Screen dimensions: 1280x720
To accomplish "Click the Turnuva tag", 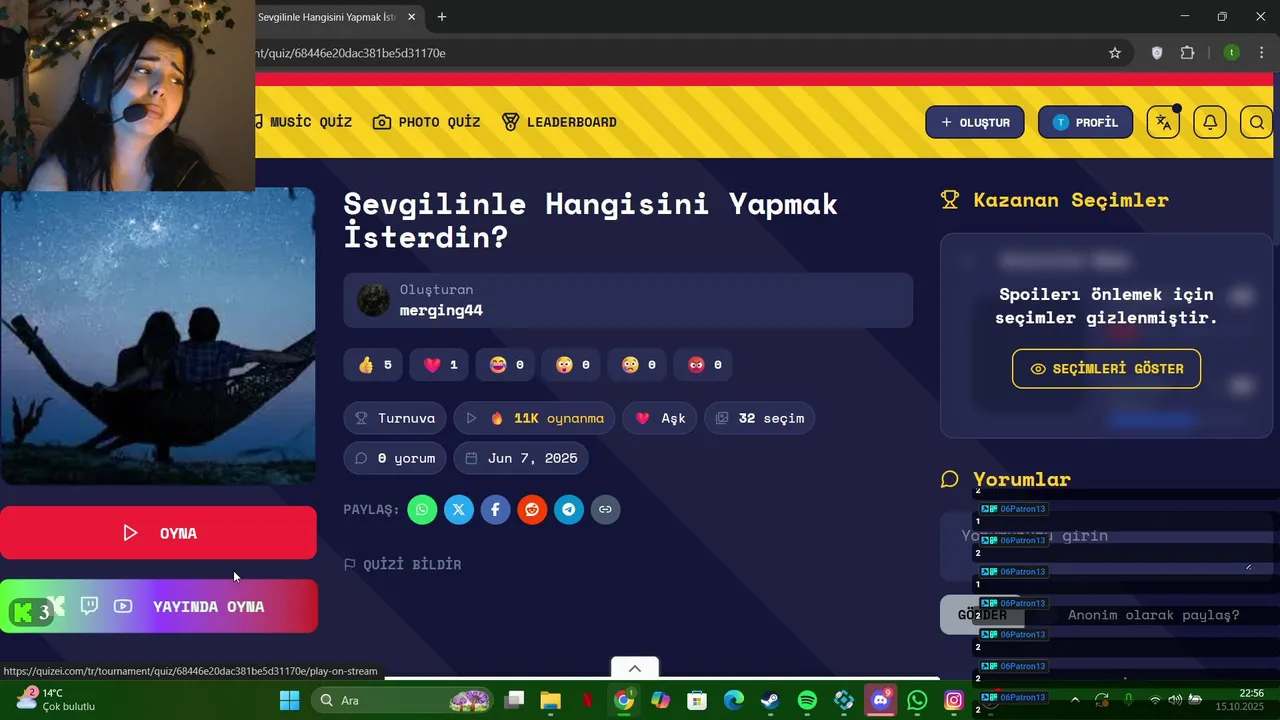I will (395, 418).
